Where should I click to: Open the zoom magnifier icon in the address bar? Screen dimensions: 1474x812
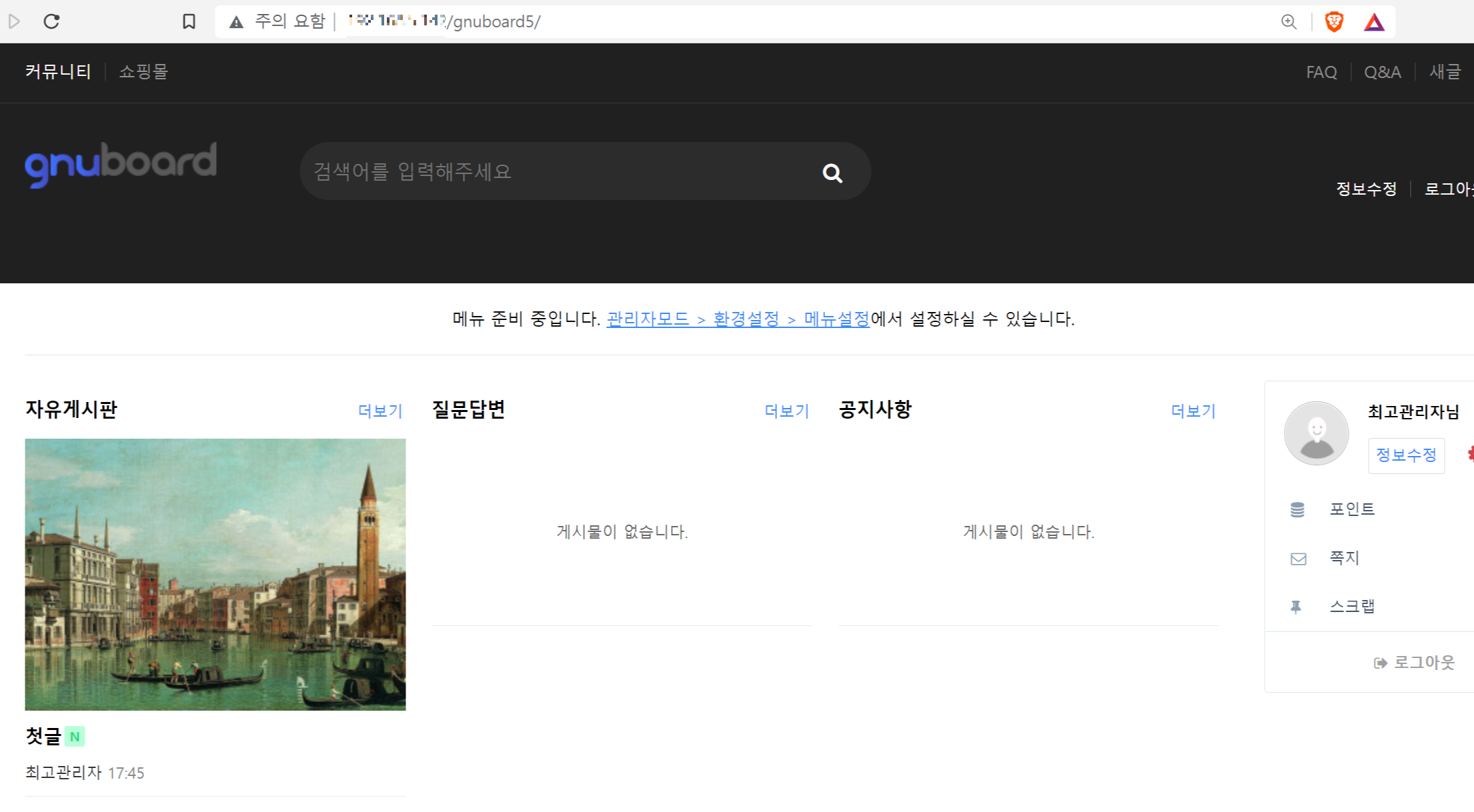(1289, 22)
